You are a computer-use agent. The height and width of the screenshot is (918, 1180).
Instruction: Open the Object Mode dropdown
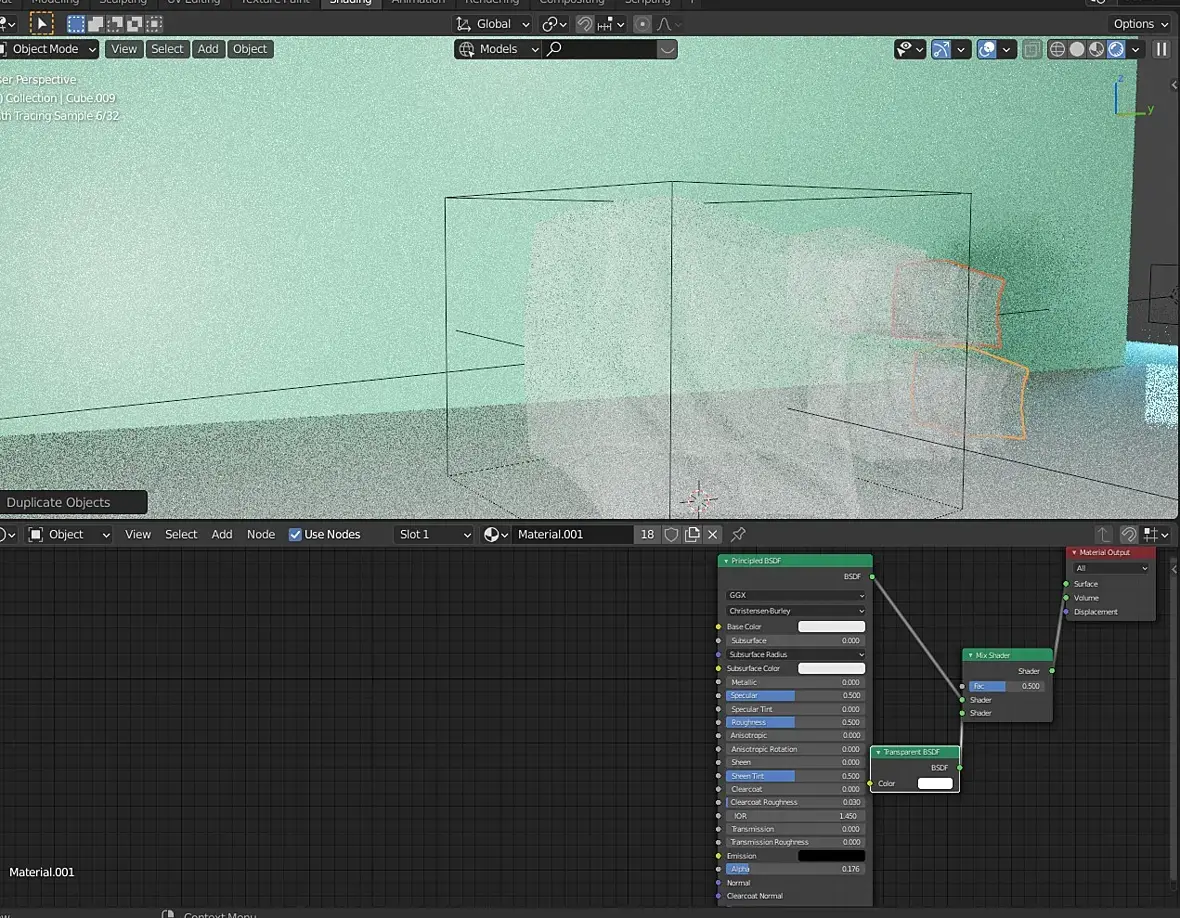(x=50, y=49)
